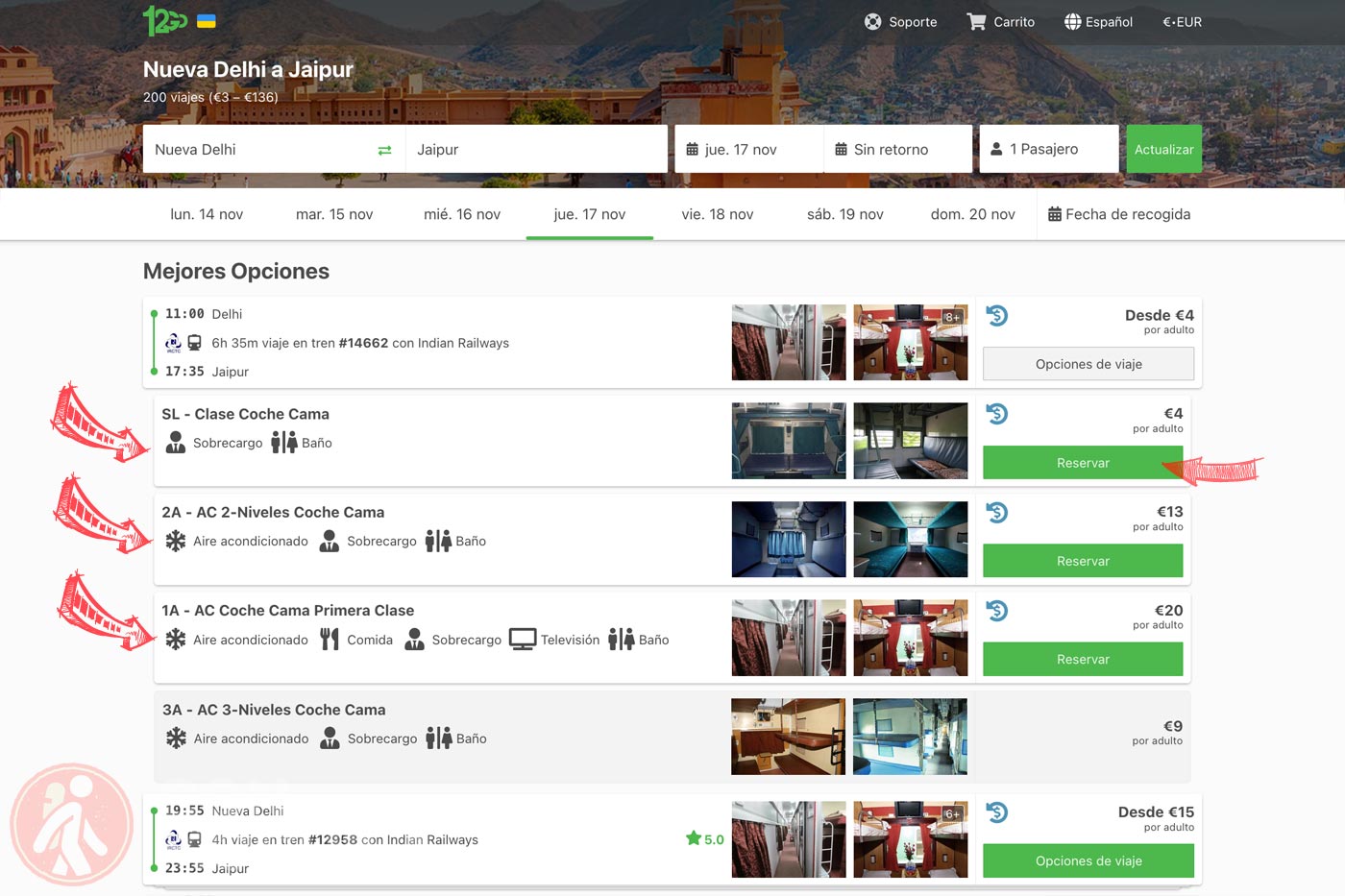Click Televisión icon in 1A row

click(523, 640)
